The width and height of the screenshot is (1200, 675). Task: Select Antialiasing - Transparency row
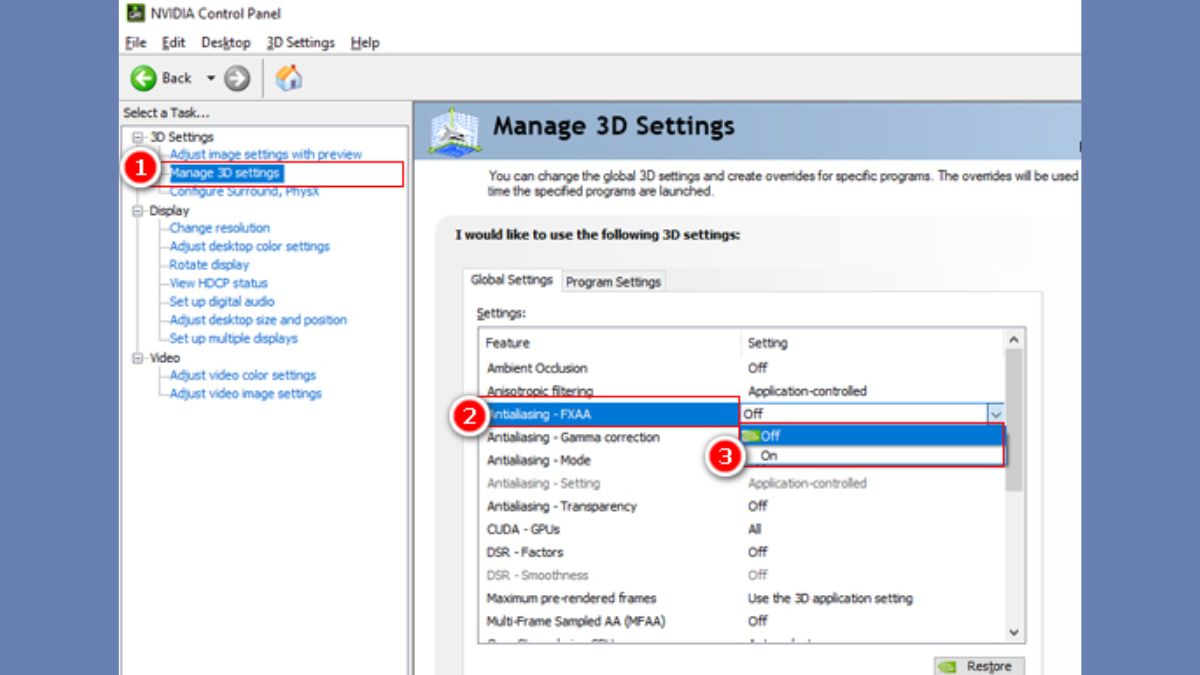(741, 506)
